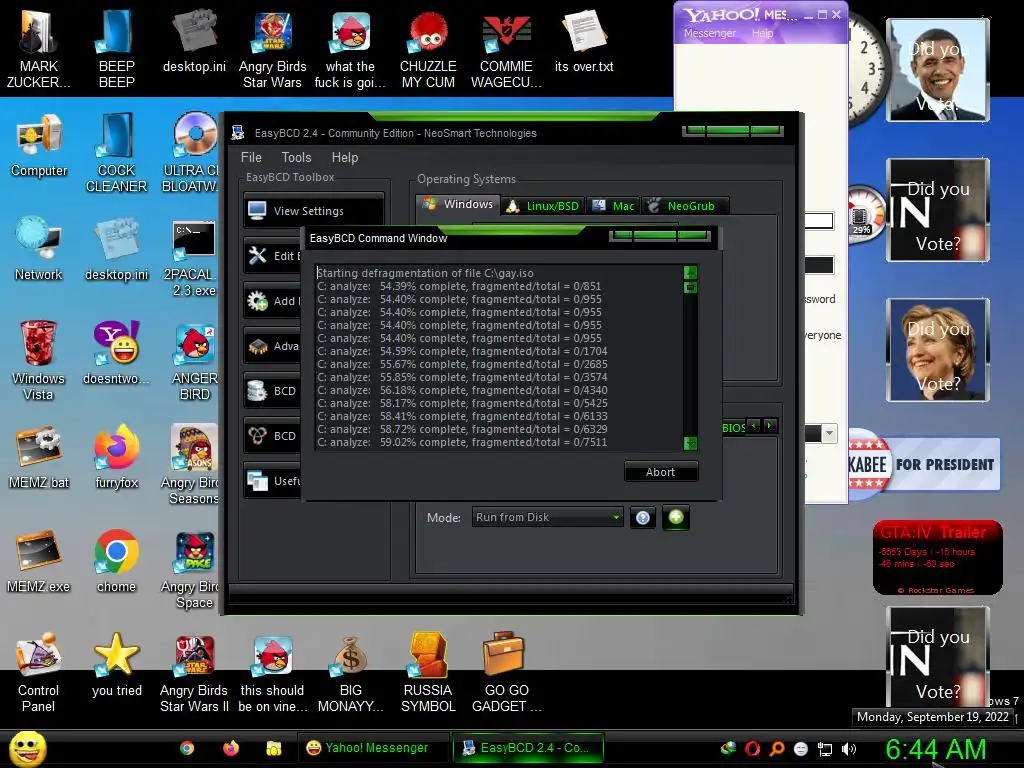Launch Firefox from the taskbar quick launch
Screen dimensions: 1024x768
tap(231, 748)
